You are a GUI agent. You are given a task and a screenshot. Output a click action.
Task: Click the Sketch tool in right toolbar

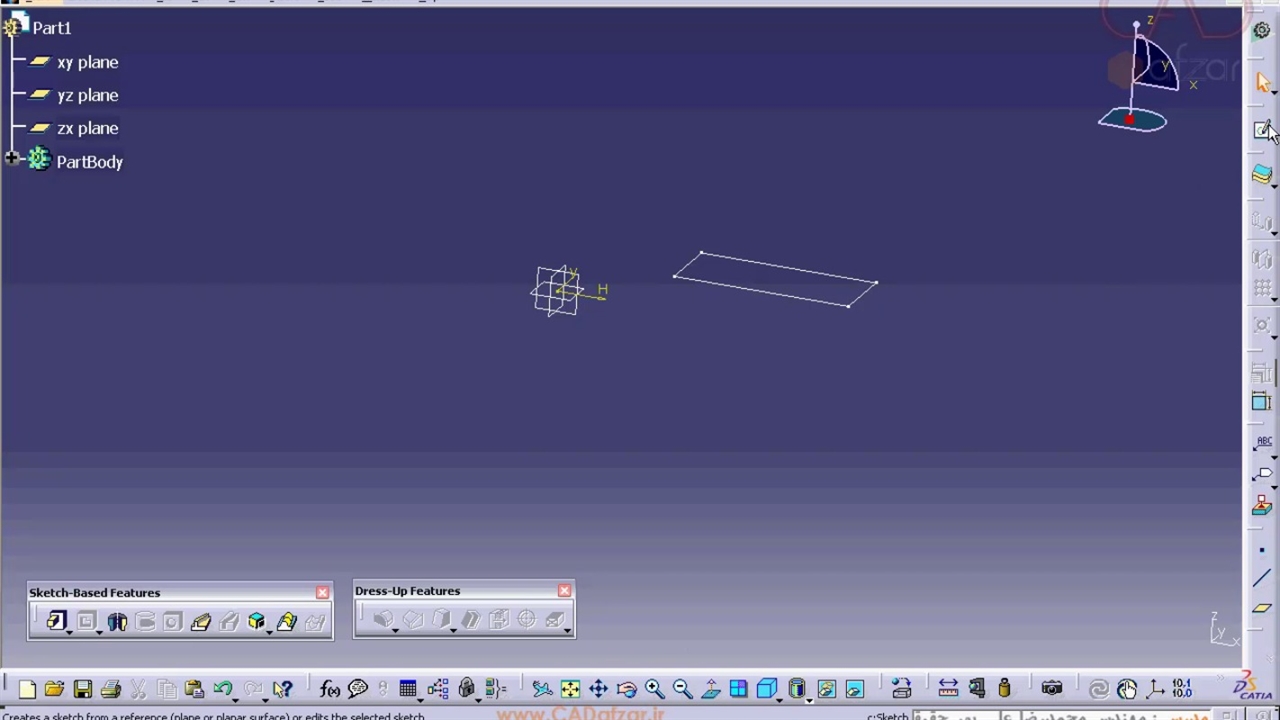coord(1263,130)
